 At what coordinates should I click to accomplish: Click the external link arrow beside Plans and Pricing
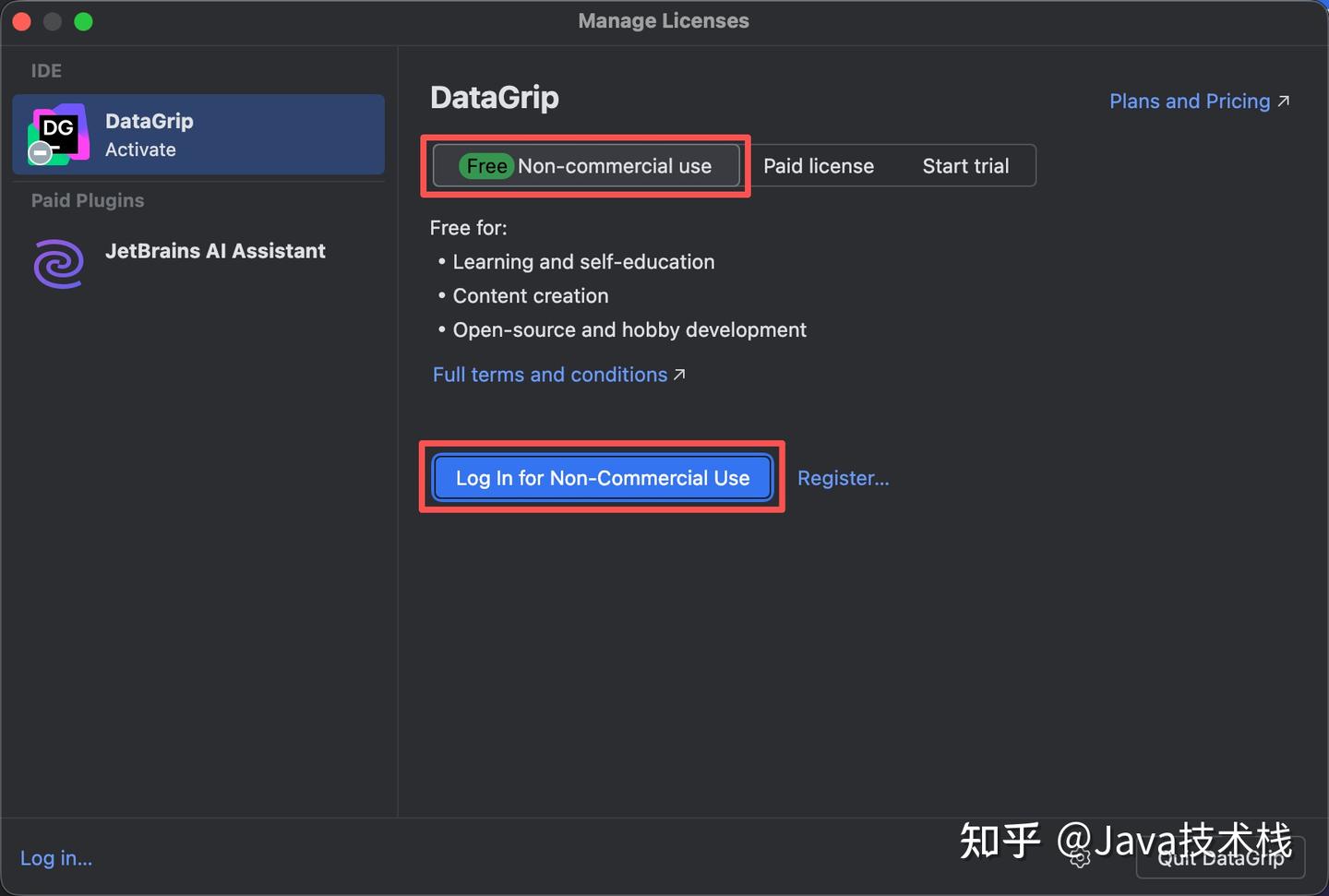1283,102
